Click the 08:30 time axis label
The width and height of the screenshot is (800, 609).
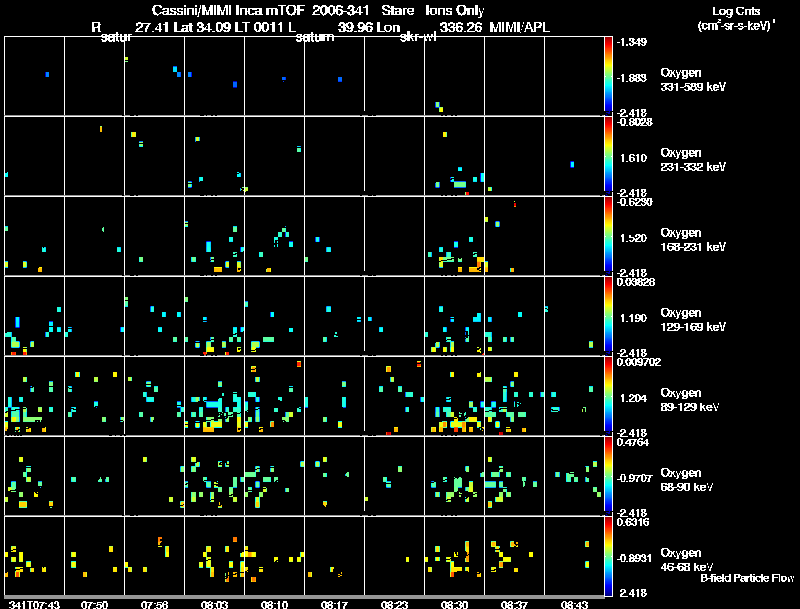pos(454,604)
